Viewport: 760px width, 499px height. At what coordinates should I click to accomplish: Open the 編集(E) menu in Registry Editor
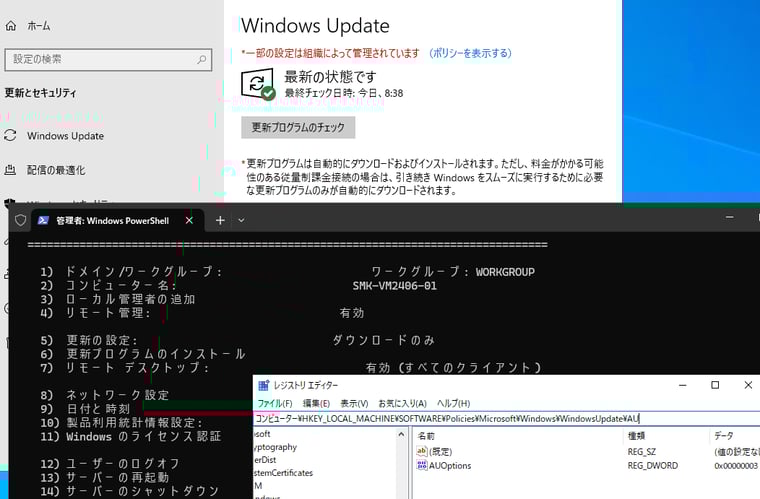pos(316,403)
